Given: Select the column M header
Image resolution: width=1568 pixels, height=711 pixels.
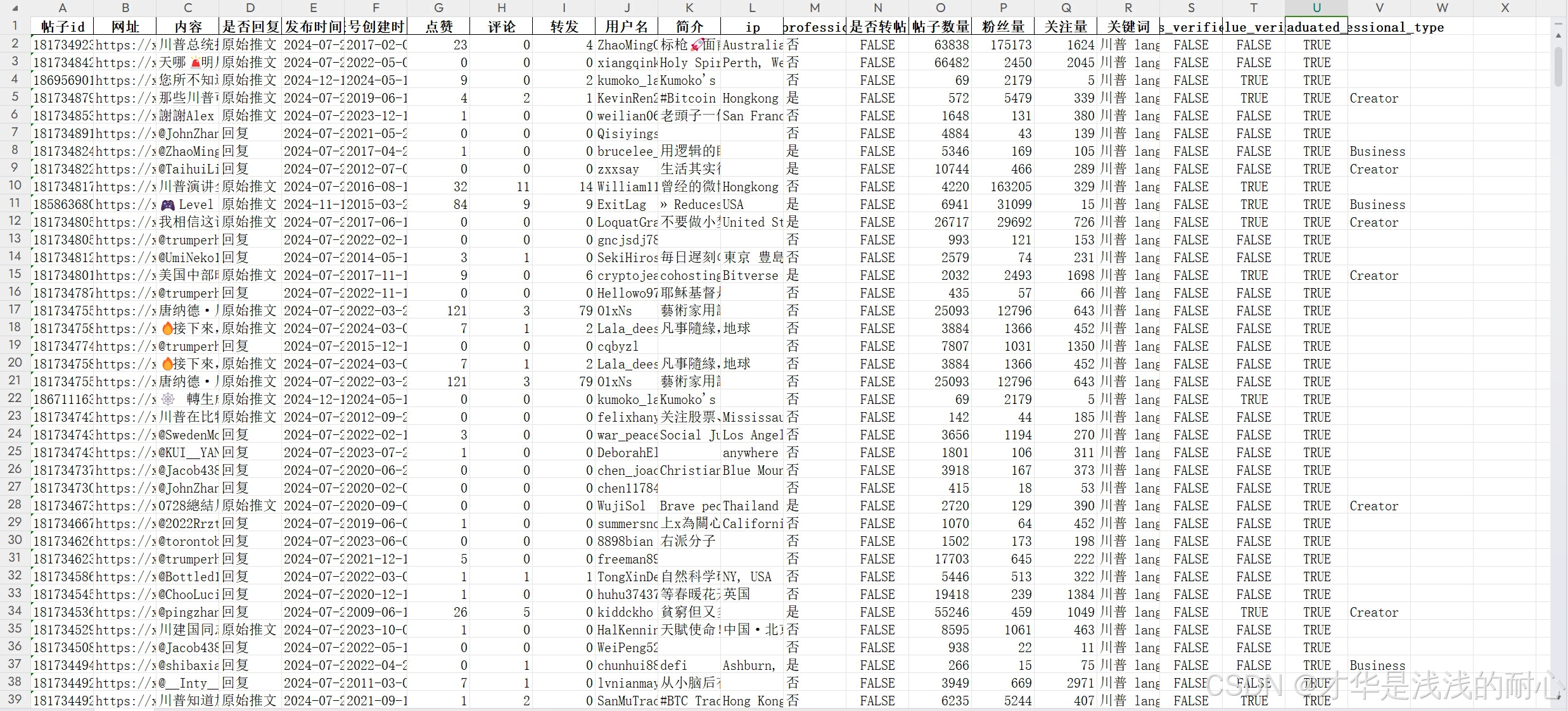Looking at the screenshot, I should point(815,8).
